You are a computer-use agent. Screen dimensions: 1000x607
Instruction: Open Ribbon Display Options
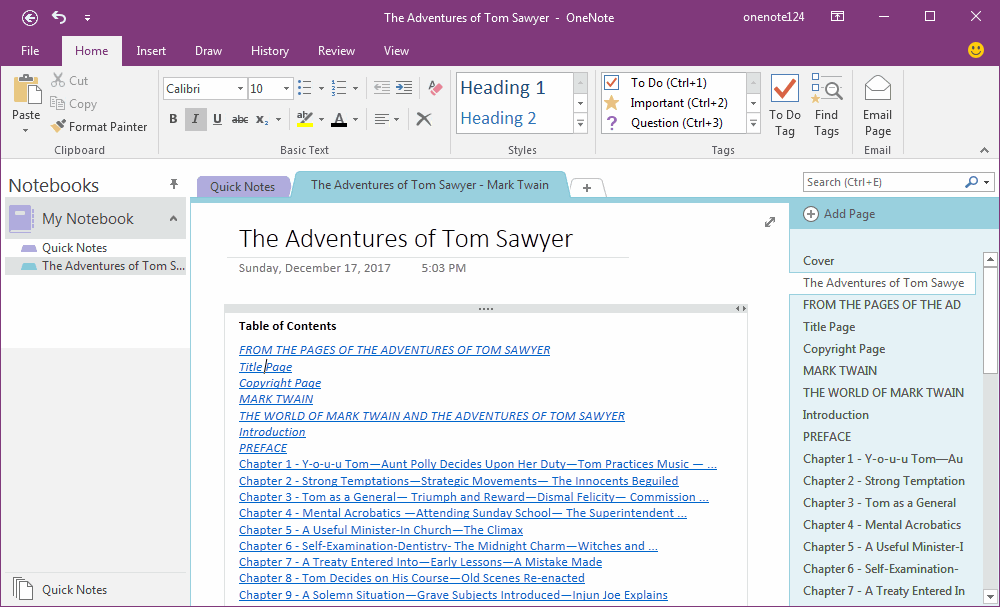[x=837, y=17]
